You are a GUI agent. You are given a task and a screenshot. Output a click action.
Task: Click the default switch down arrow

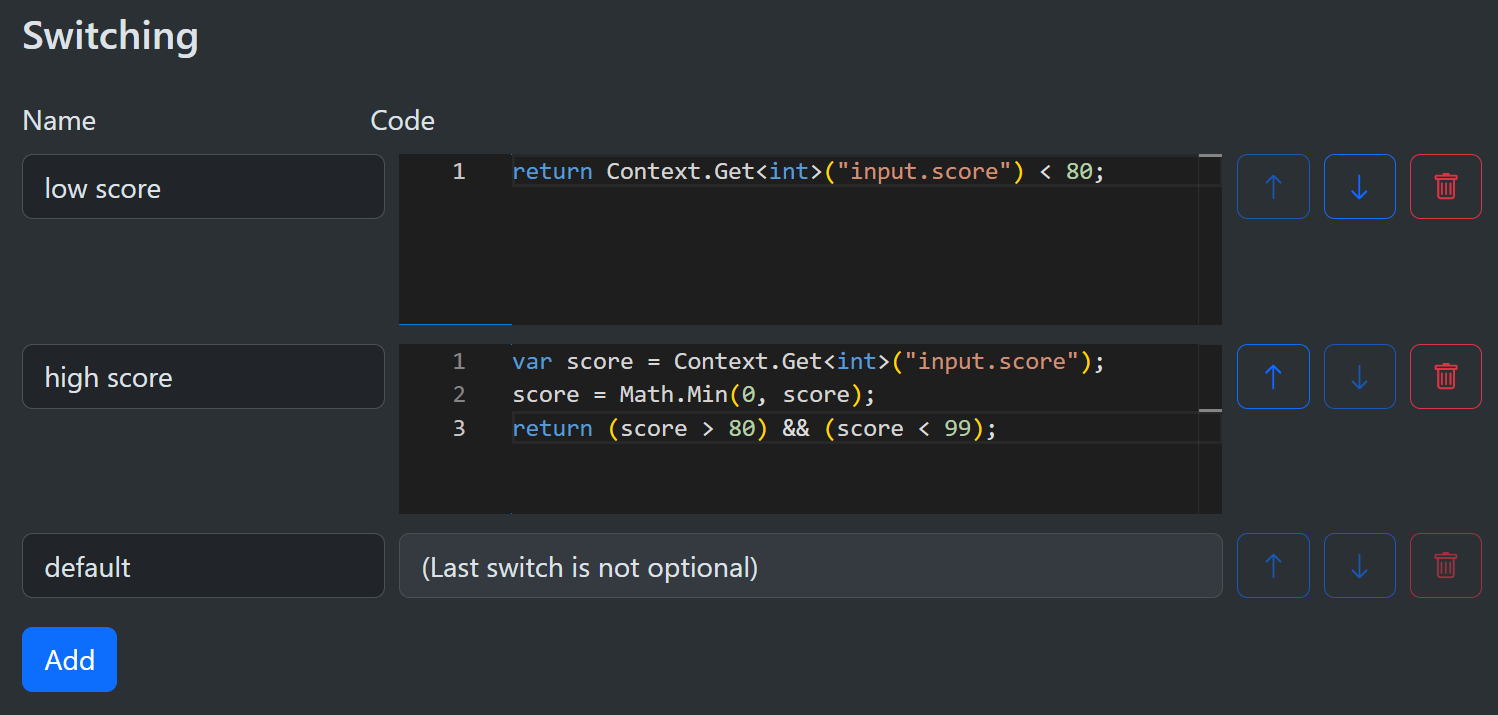pos(1359,566)
